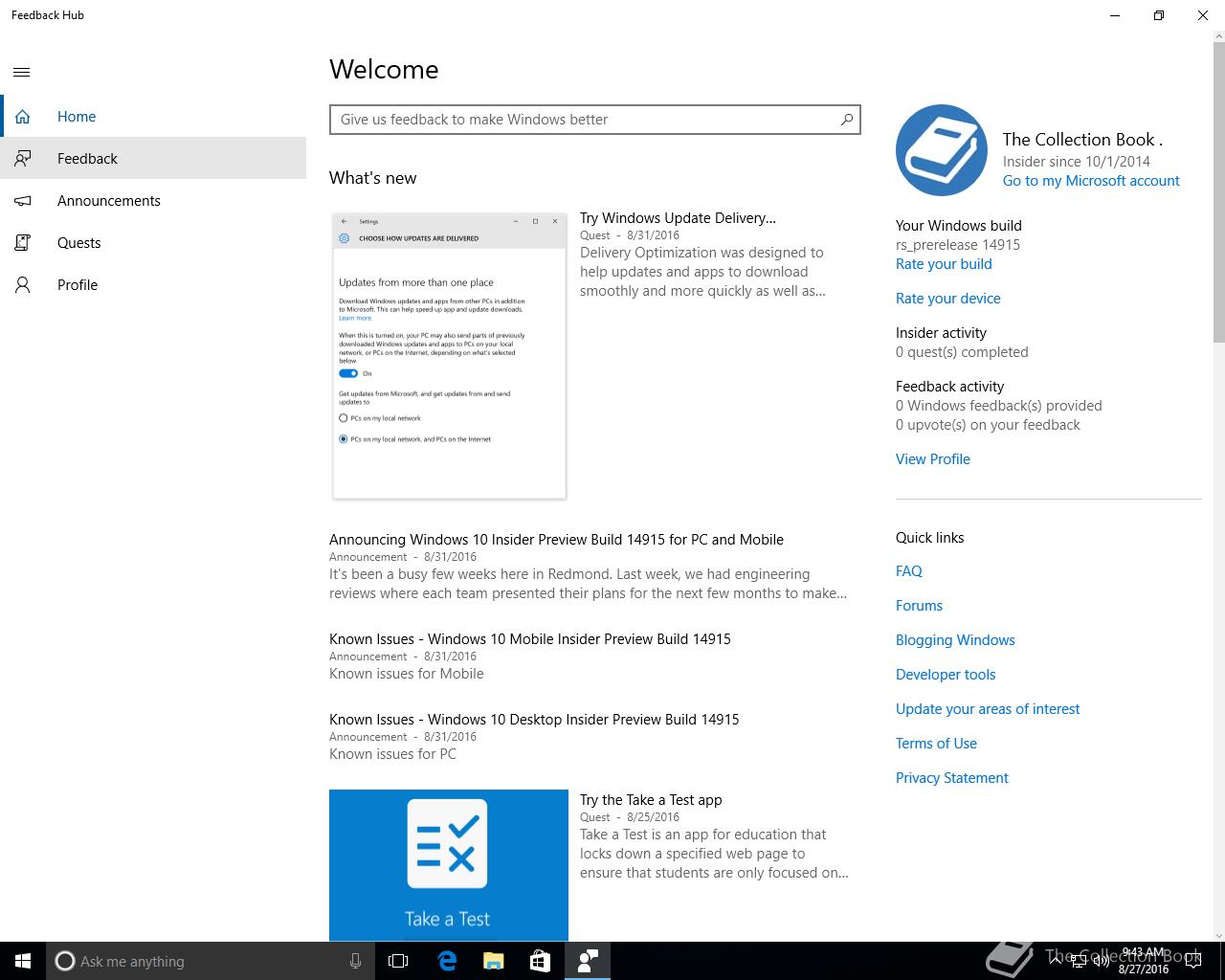This screenshot has width=1225, height=980.
Task: Click Rate your device link
Action: click(x=948, y=299)
